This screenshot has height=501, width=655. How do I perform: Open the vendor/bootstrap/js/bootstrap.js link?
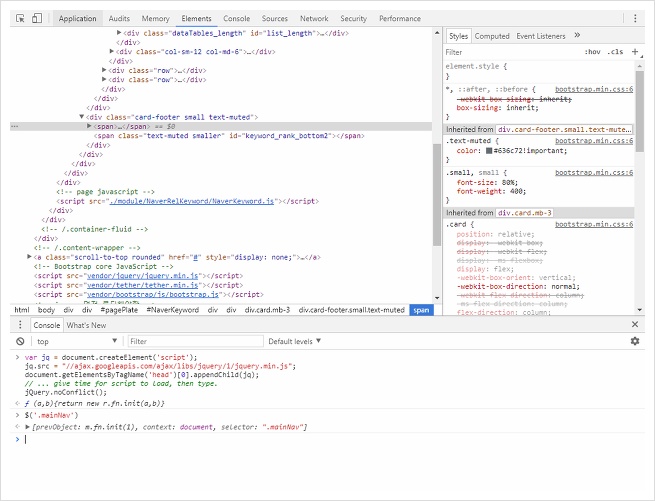point(152,294)
